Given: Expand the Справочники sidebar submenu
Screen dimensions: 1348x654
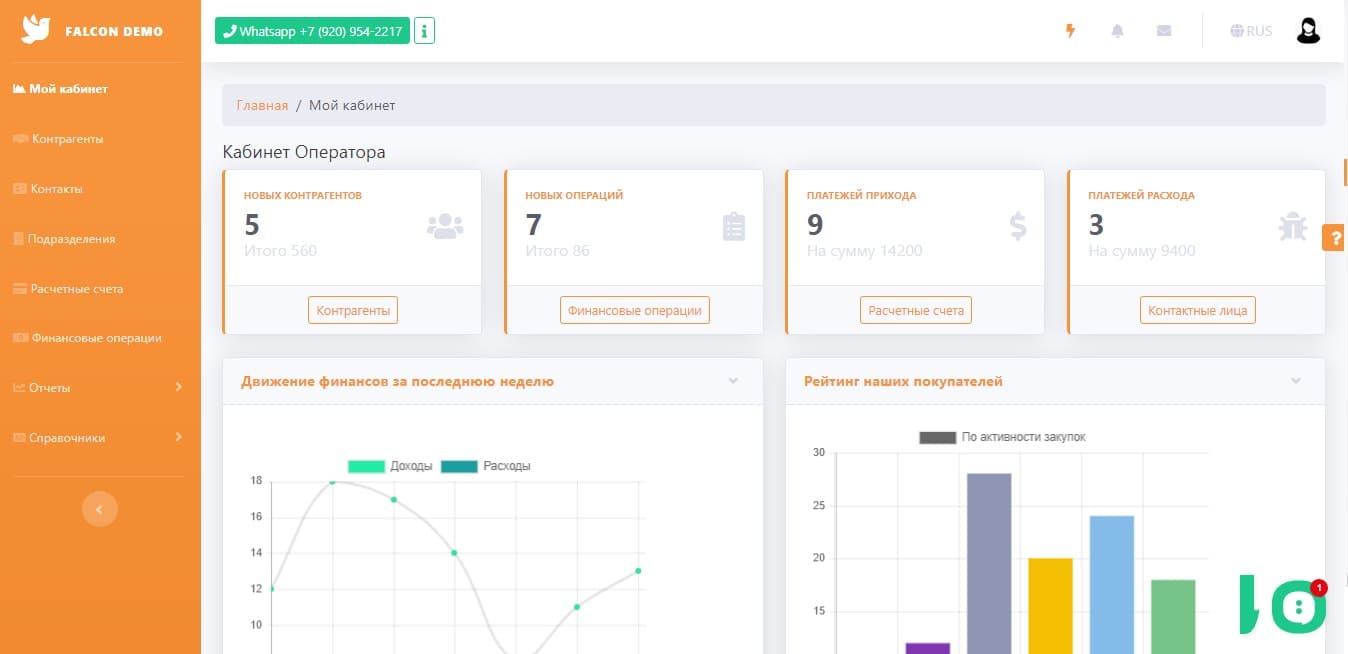Looking at the screenshot, I should click(100, 437).
